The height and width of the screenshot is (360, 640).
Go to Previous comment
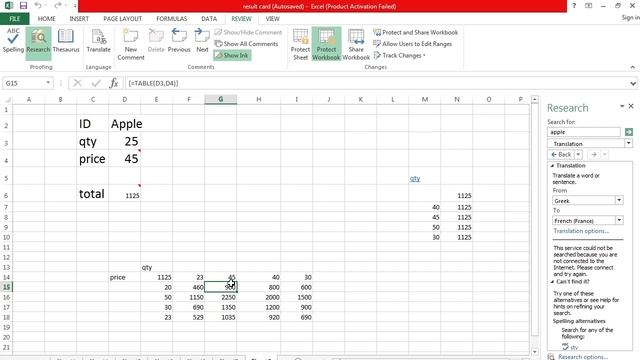[x=179, y=41]
